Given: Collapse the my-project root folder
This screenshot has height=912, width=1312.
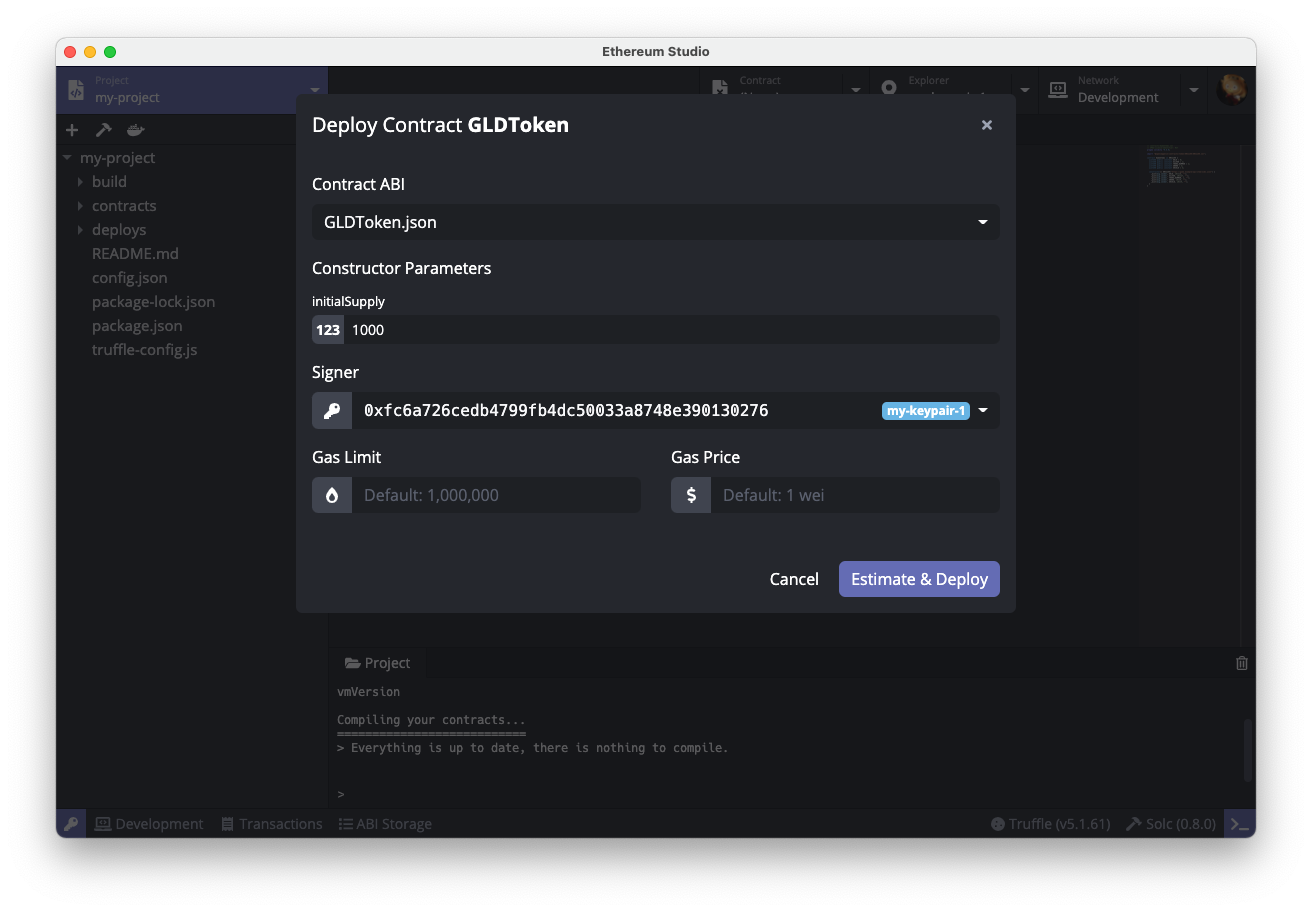Looking at the screenshot, I should pos(67,158).
